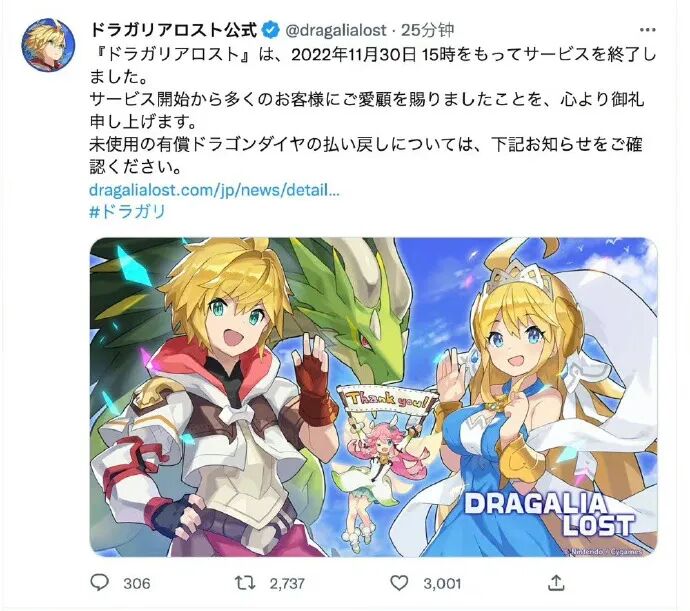Open the ドラガリアロスト公式 profile avatar
The image size is (690, 611).
[48, 45]
